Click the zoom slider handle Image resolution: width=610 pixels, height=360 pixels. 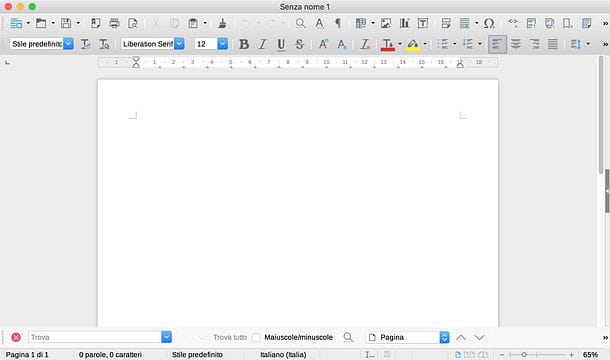pyautogui.click(x=524, y=355)
